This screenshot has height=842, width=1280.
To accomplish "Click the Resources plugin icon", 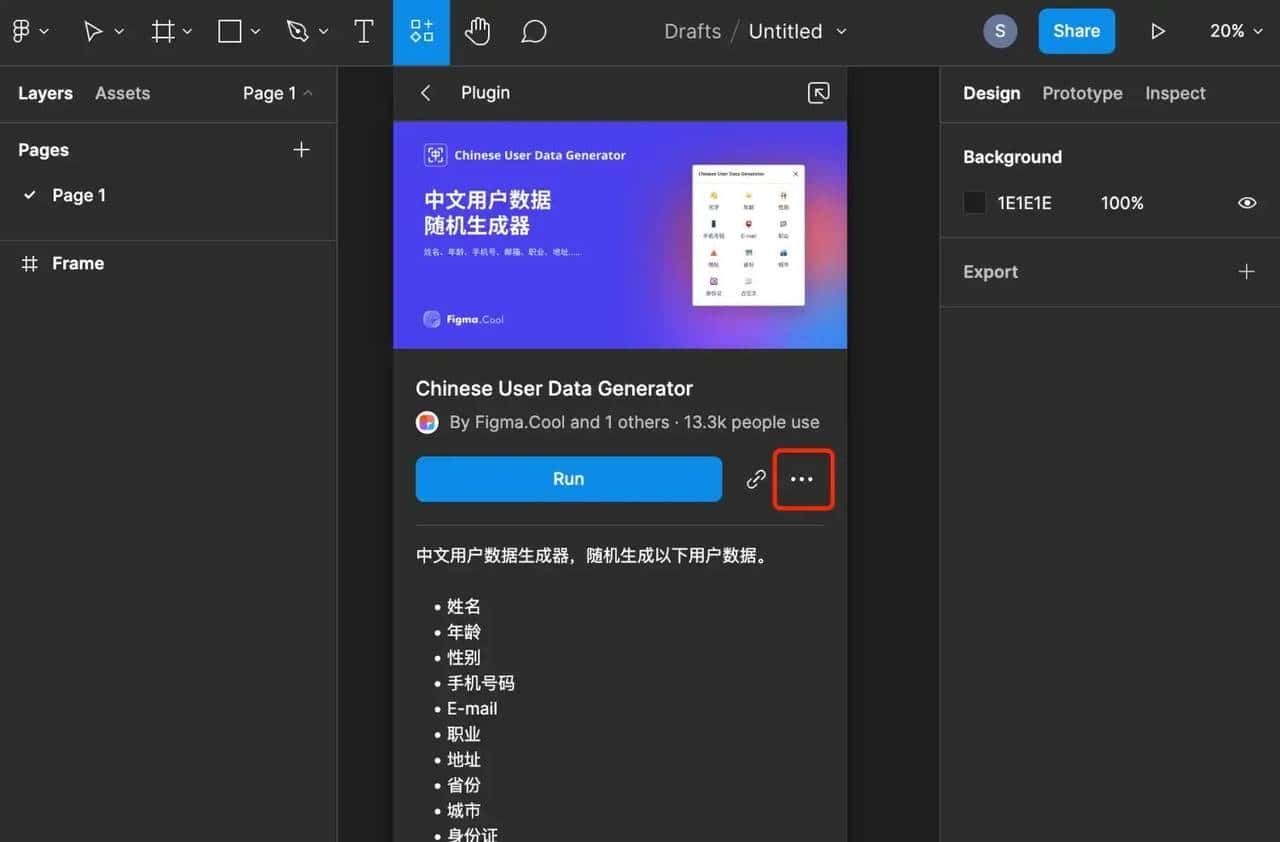I will (x=421, y=32).
